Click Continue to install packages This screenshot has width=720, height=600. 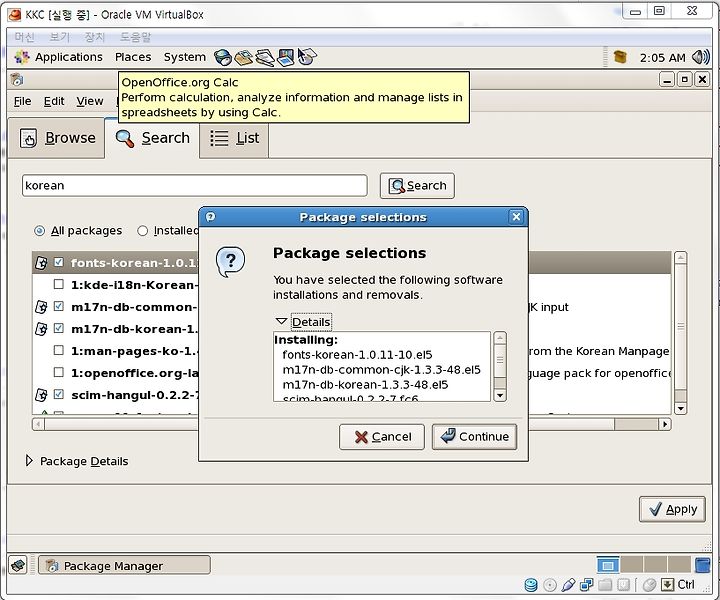[x=474, y=437]
